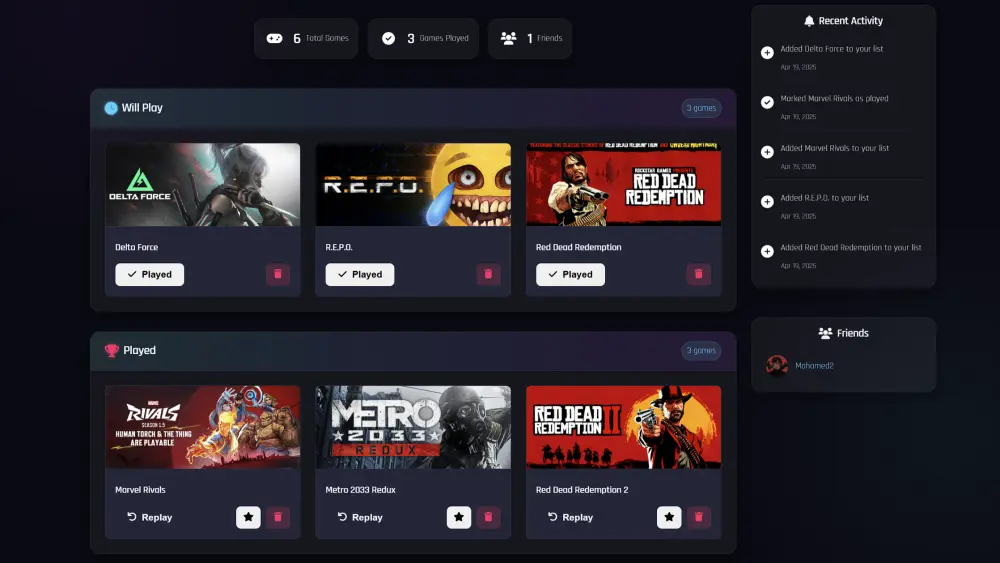The width and height of the screenshot is (1000, 563).
Task: Favorite Red Dead Redemption 2 with the star icon
Action: (669, 517)
